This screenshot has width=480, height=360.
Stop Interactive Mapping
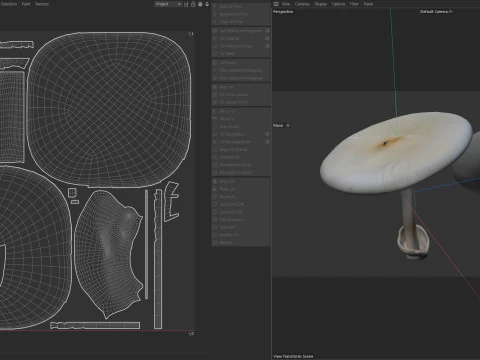tap(241, 78)
